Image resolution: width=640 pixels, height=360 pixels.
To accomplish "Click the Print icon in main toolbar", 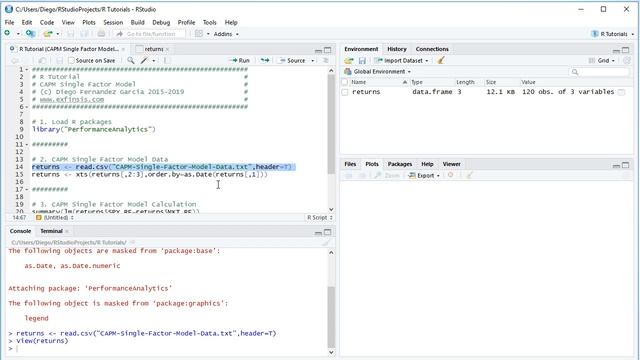I will 101,34.
